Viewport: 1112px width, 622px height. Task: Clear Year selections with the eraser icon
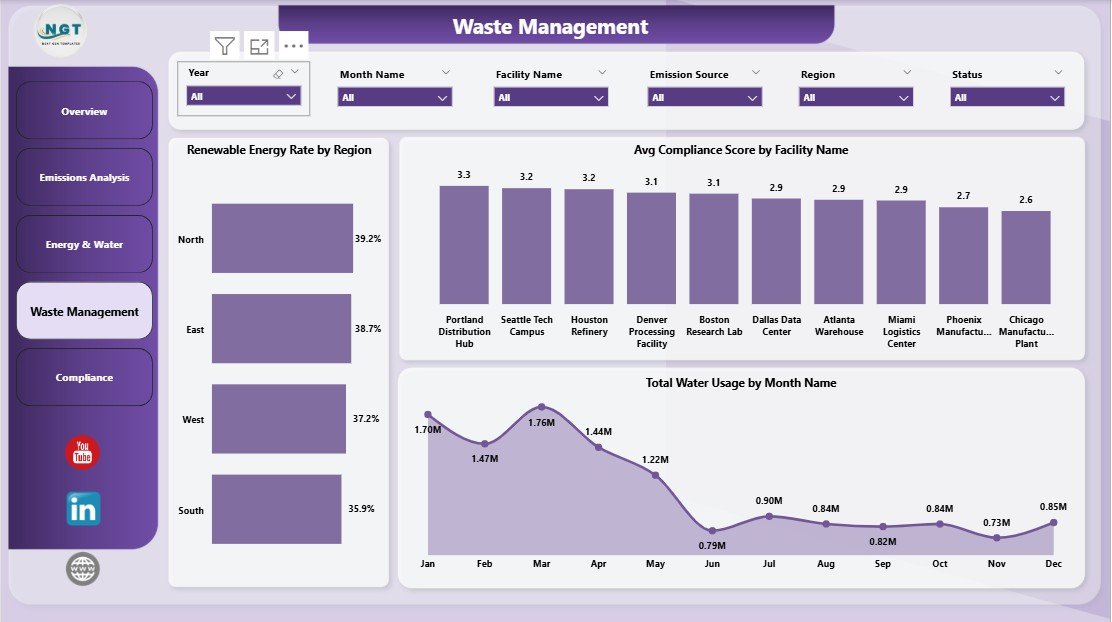point(278,73)
